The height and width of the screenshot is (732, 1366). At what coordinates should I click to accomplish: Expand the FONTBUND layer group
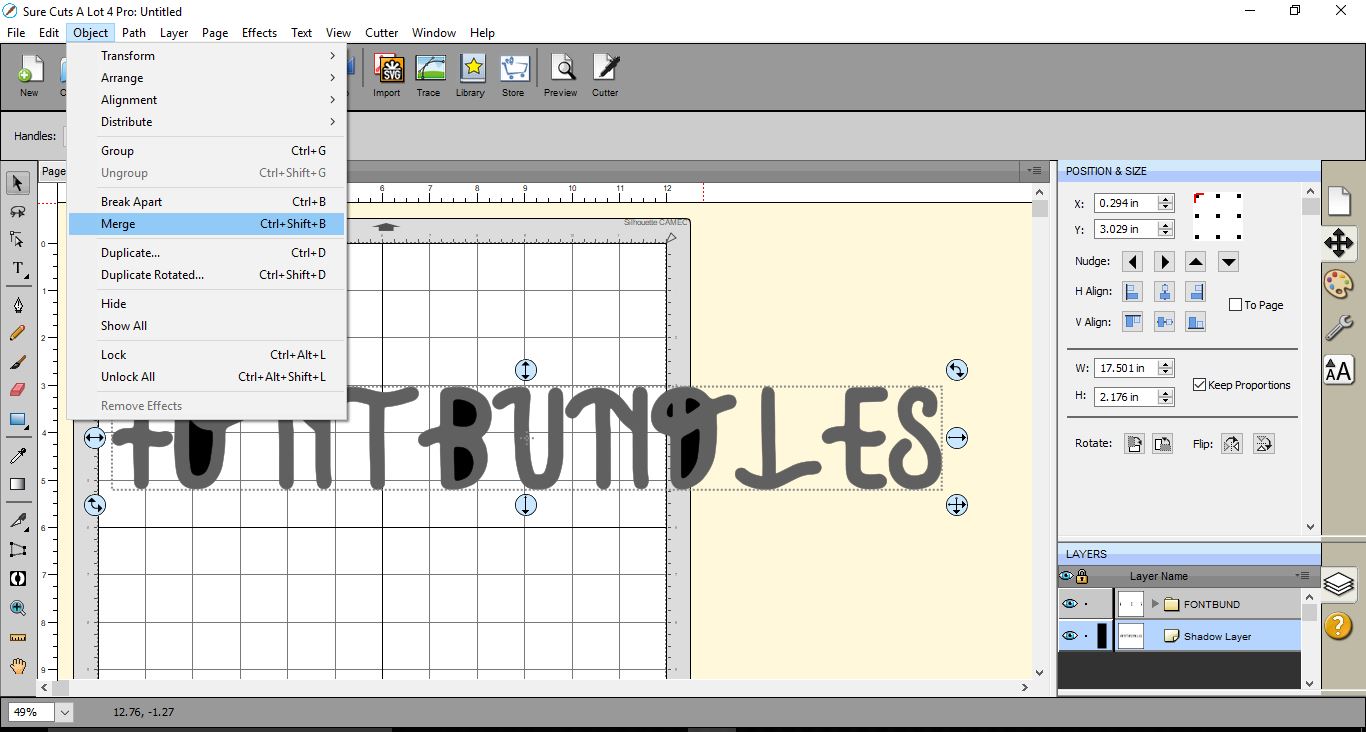(x=1155, y=604)
